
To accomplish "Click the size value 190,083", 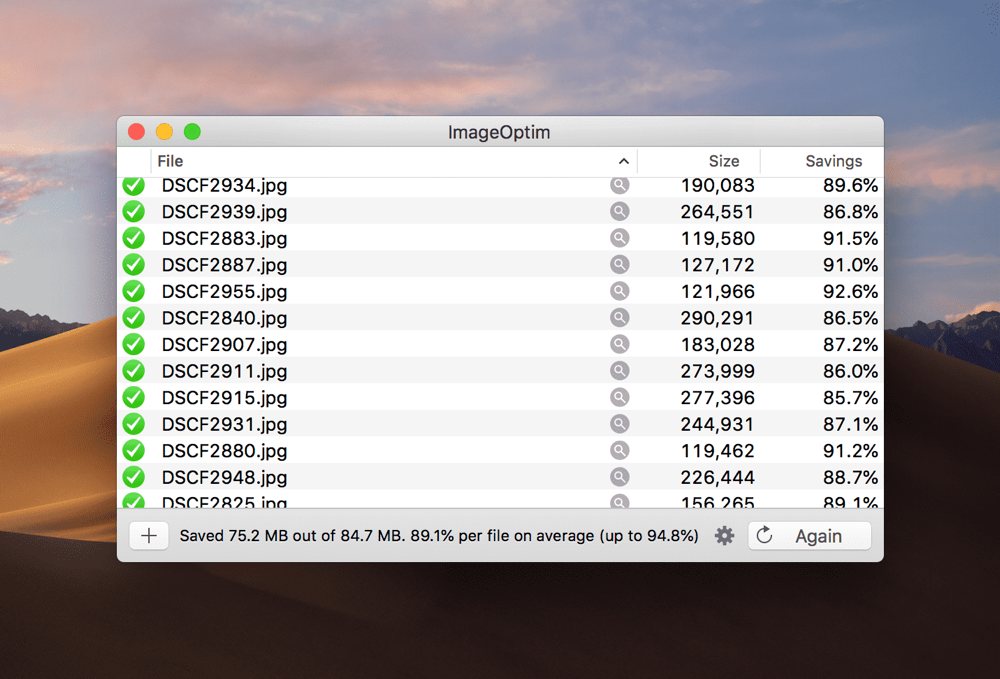I will click(717, 185).
